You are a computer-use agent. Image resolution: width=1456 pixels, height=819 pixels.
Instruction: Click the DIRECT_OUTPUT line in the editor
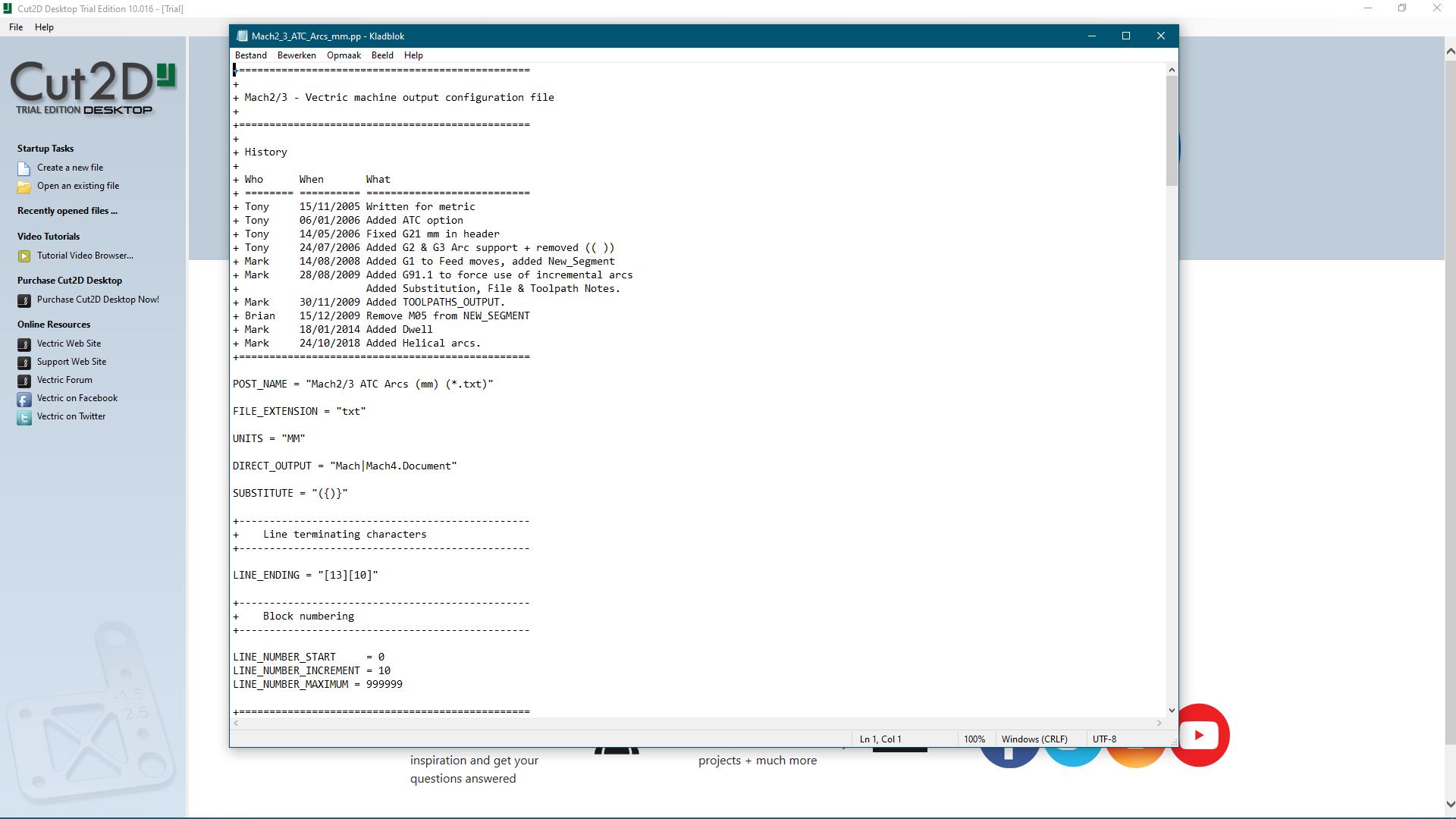point(345,466)
